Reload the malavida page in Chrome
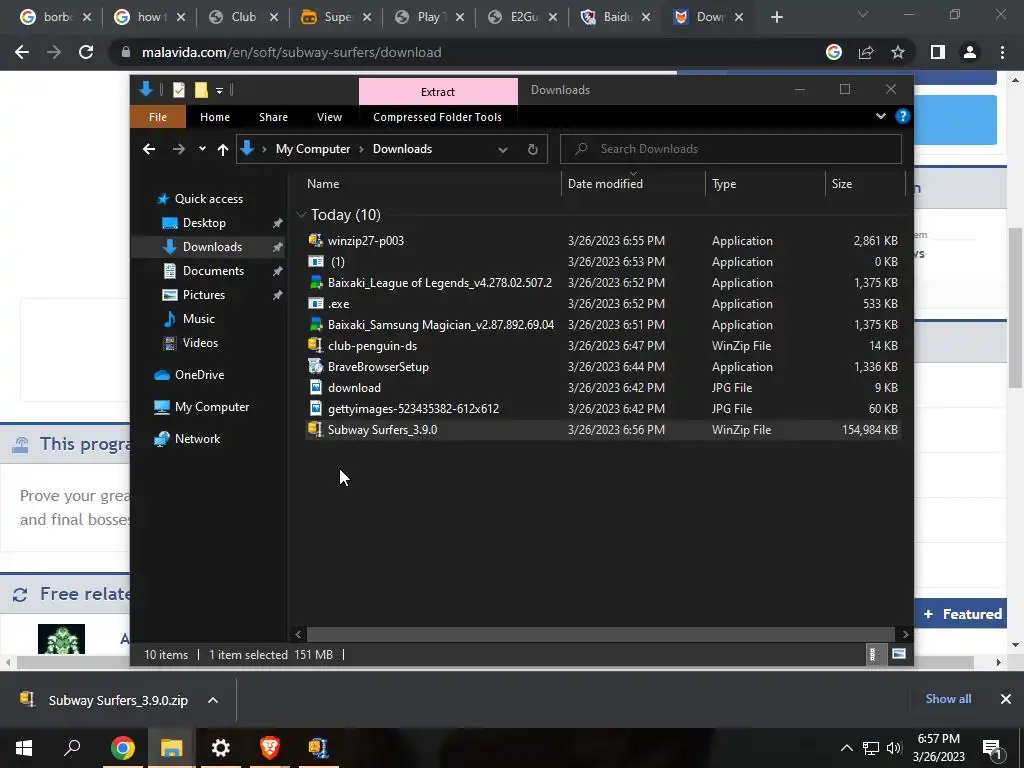The height and width of the screenshot is (768, 1024). (x=86, y=52)
